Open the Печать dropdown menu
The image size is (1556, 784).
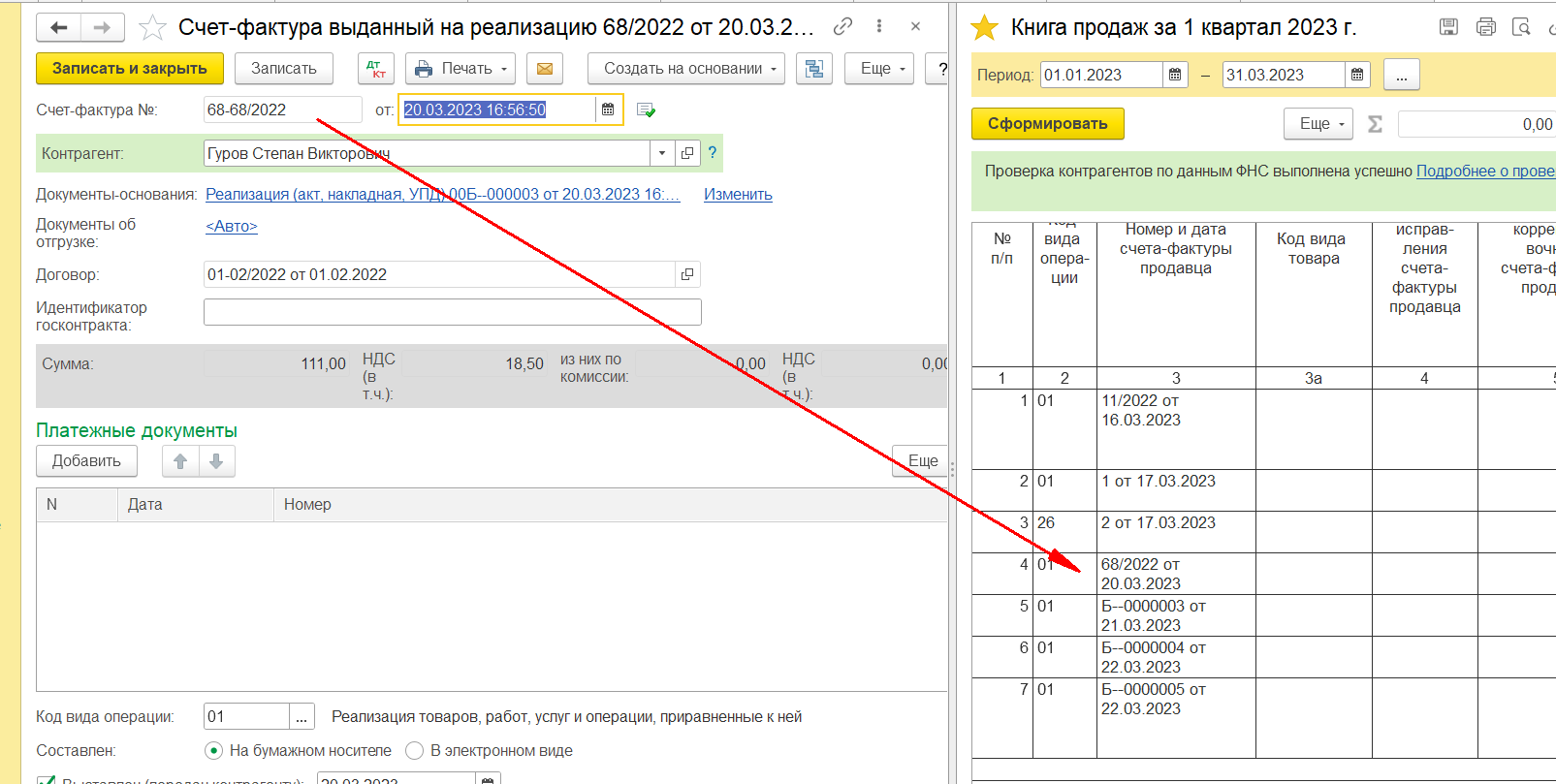coord(460,69)
